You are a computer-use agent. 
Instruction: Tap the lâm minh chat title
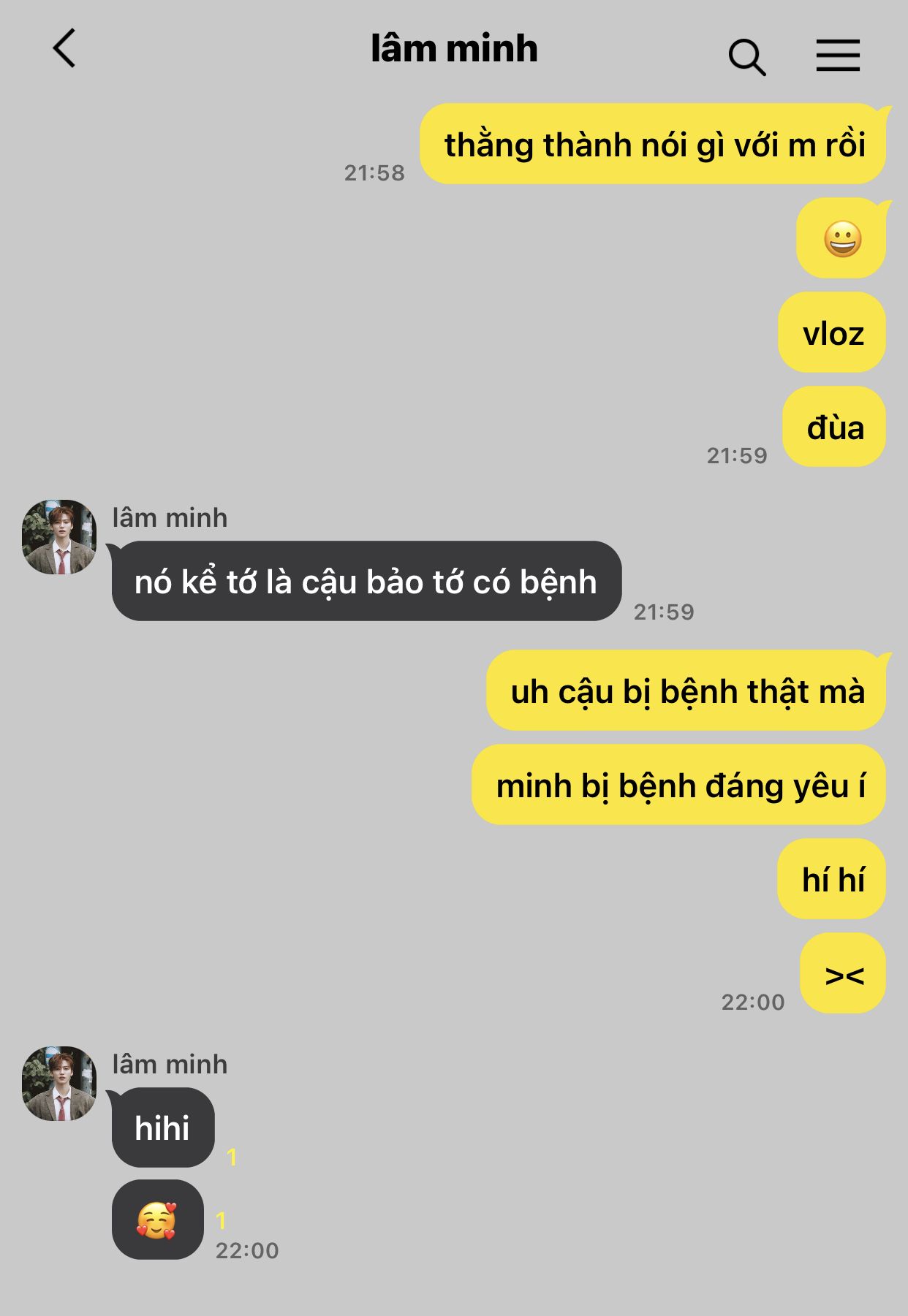point(454,49)
